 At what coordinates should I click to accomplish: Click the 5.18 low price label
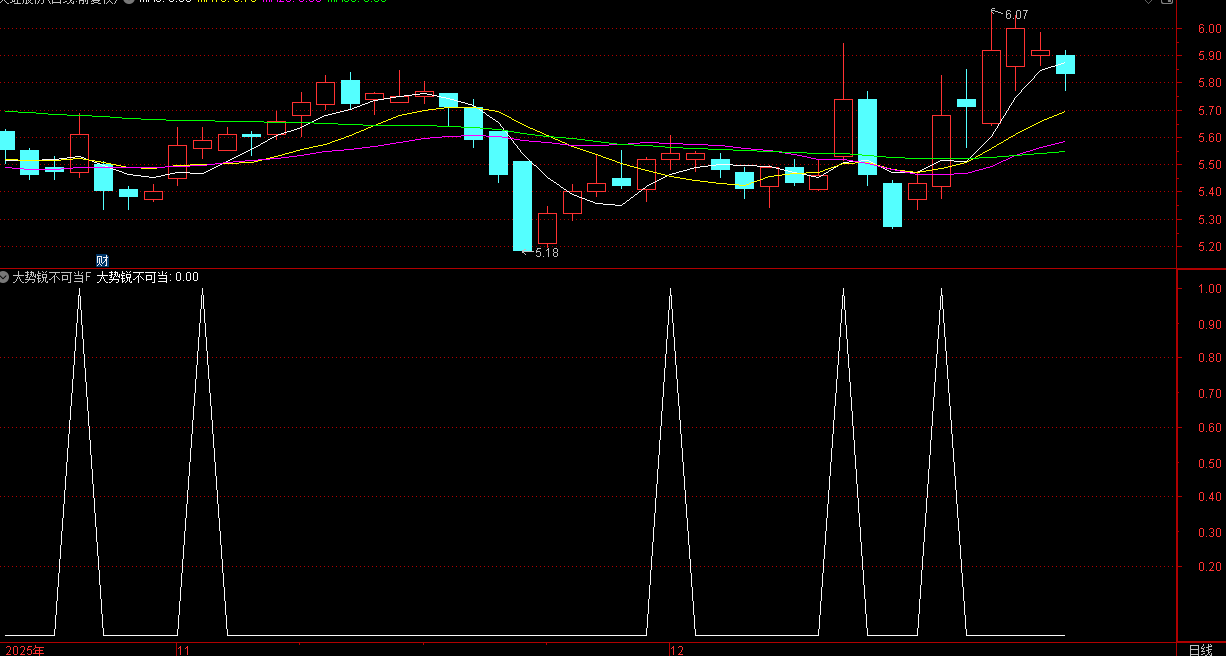tap(547, 253)
